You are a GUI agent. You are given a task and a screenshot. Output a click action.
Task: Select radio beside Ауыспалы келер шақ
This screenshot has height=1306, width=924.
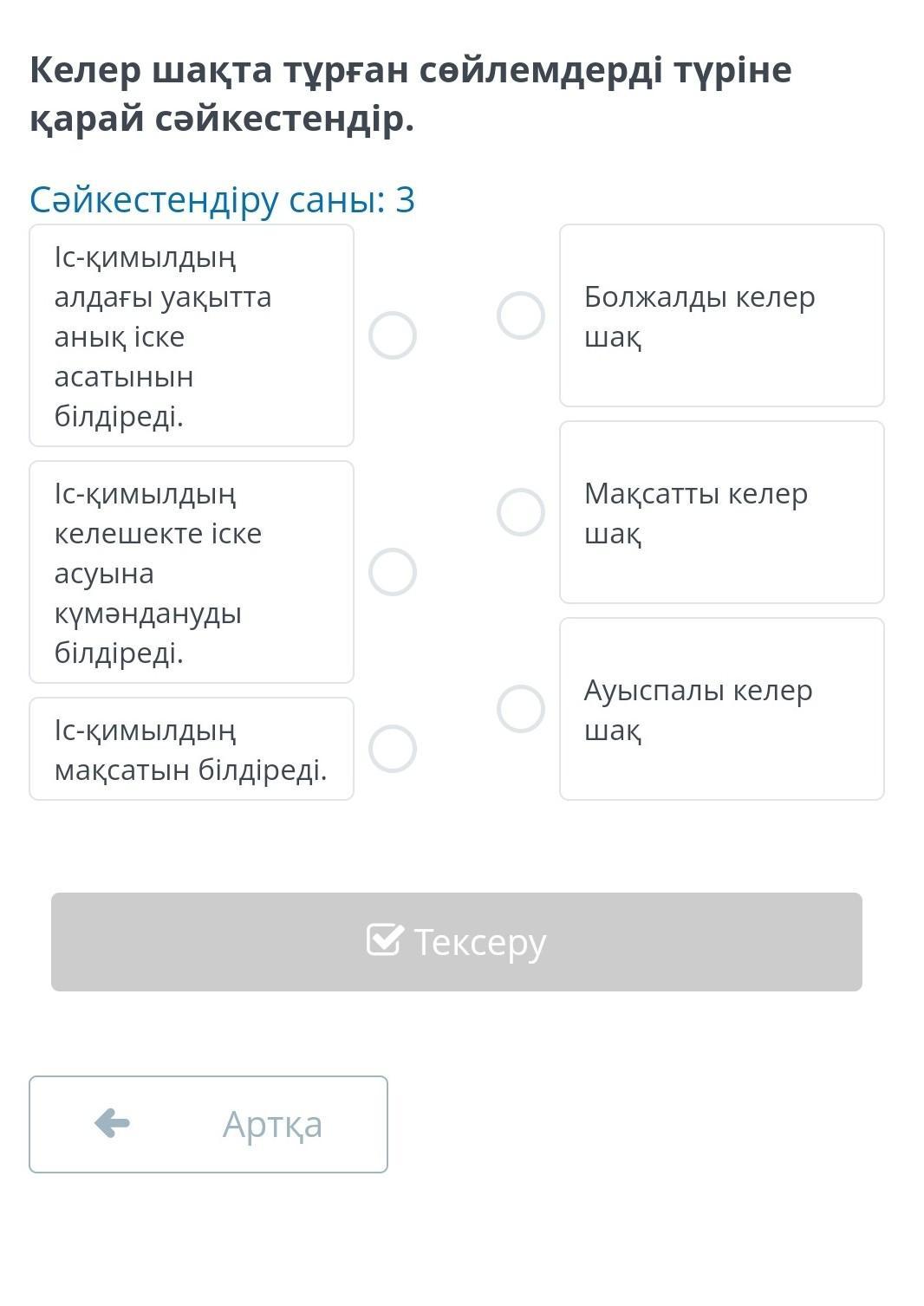point(521,709)
